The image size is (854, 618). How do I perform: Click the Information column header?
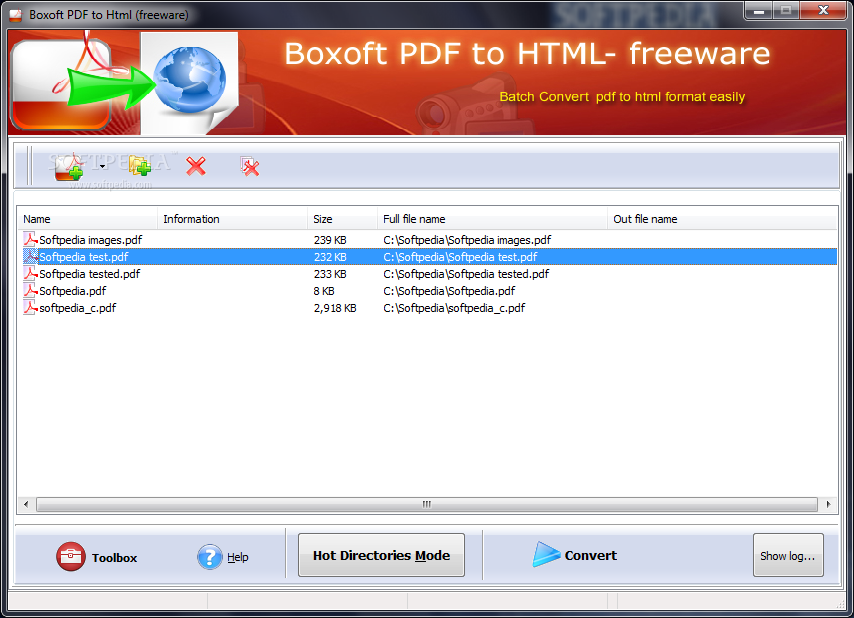click(x=233, y=219)
